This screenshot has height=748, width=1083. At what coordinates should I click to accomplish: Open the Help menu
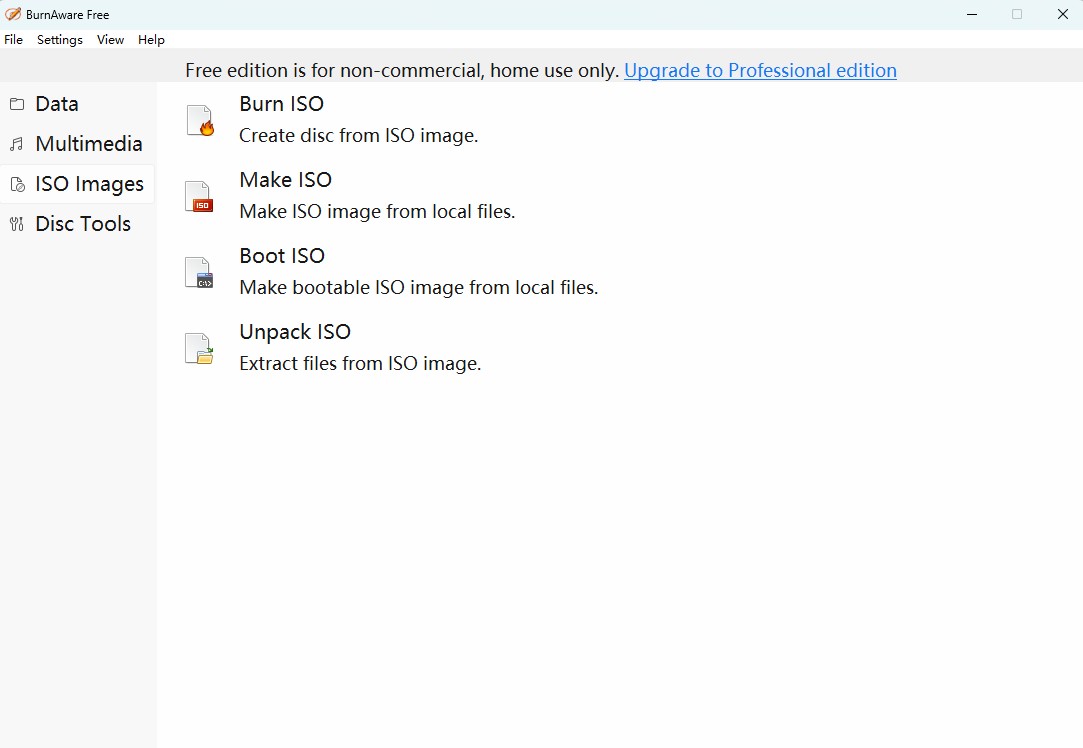[151, 40]
